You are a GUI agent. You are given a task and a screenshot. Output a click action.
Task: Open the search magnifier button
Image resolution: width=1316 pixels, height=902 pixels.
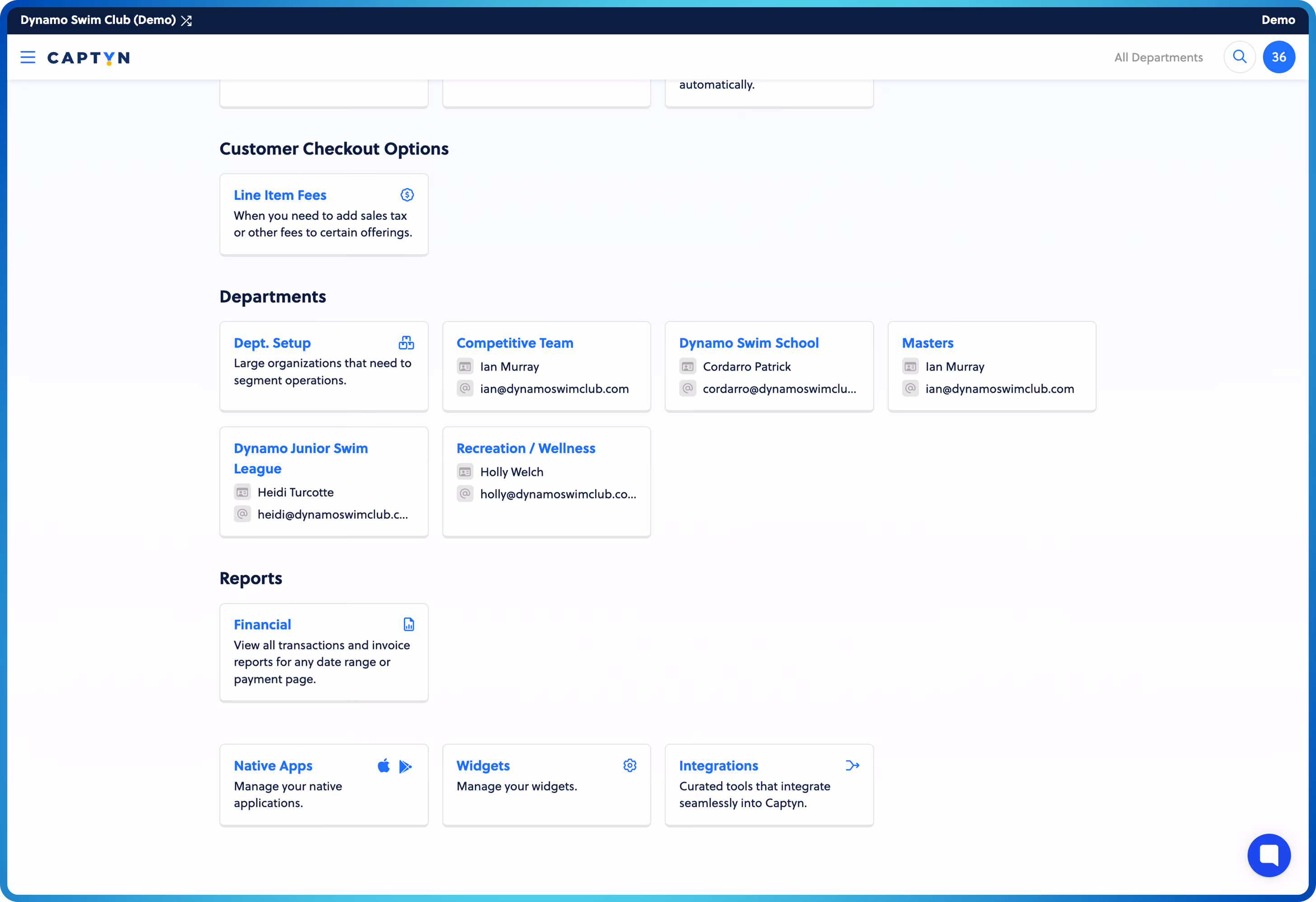(x=1240, y=57)
